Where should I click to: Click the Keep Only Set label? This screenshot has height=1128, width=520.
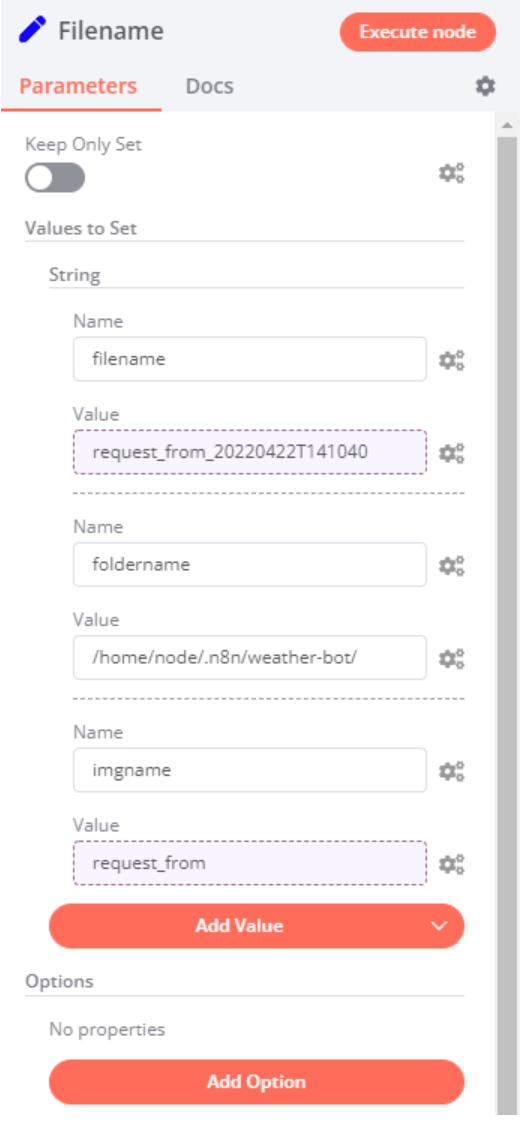pyautogui.click(x=83, y=145)
